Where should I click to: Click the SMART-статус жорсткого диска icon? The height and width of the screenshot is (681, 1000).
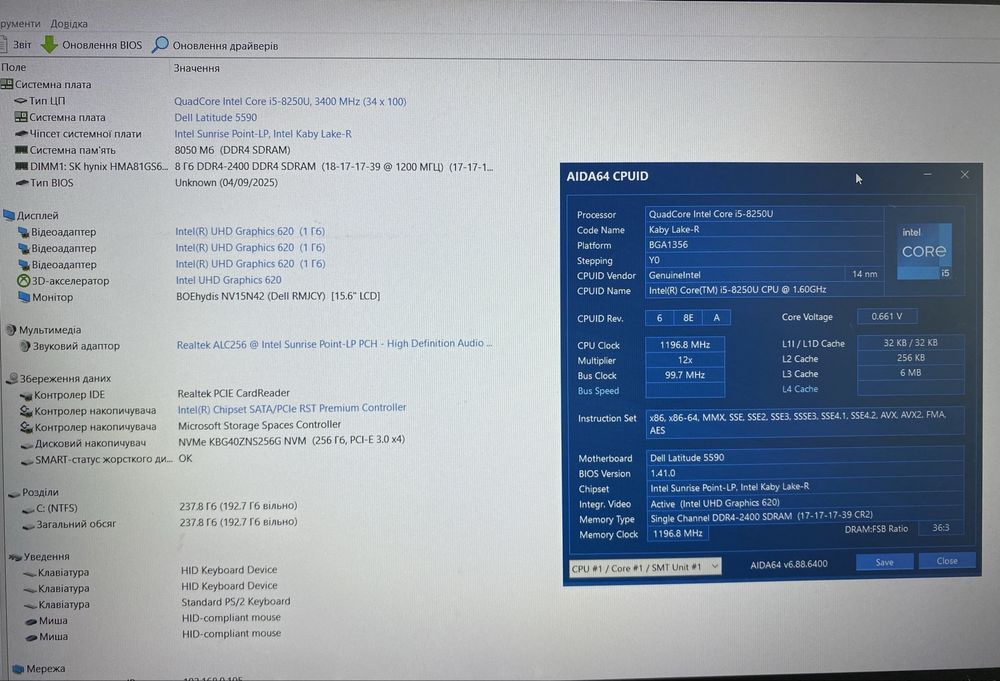click(27, 460)
